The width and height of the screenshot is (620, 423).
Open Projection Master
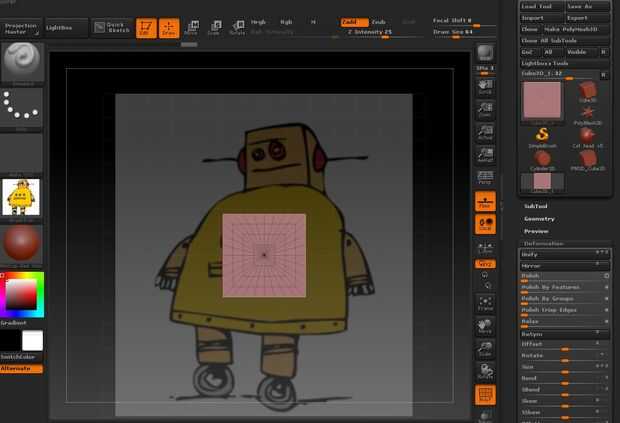click(21, 28)
